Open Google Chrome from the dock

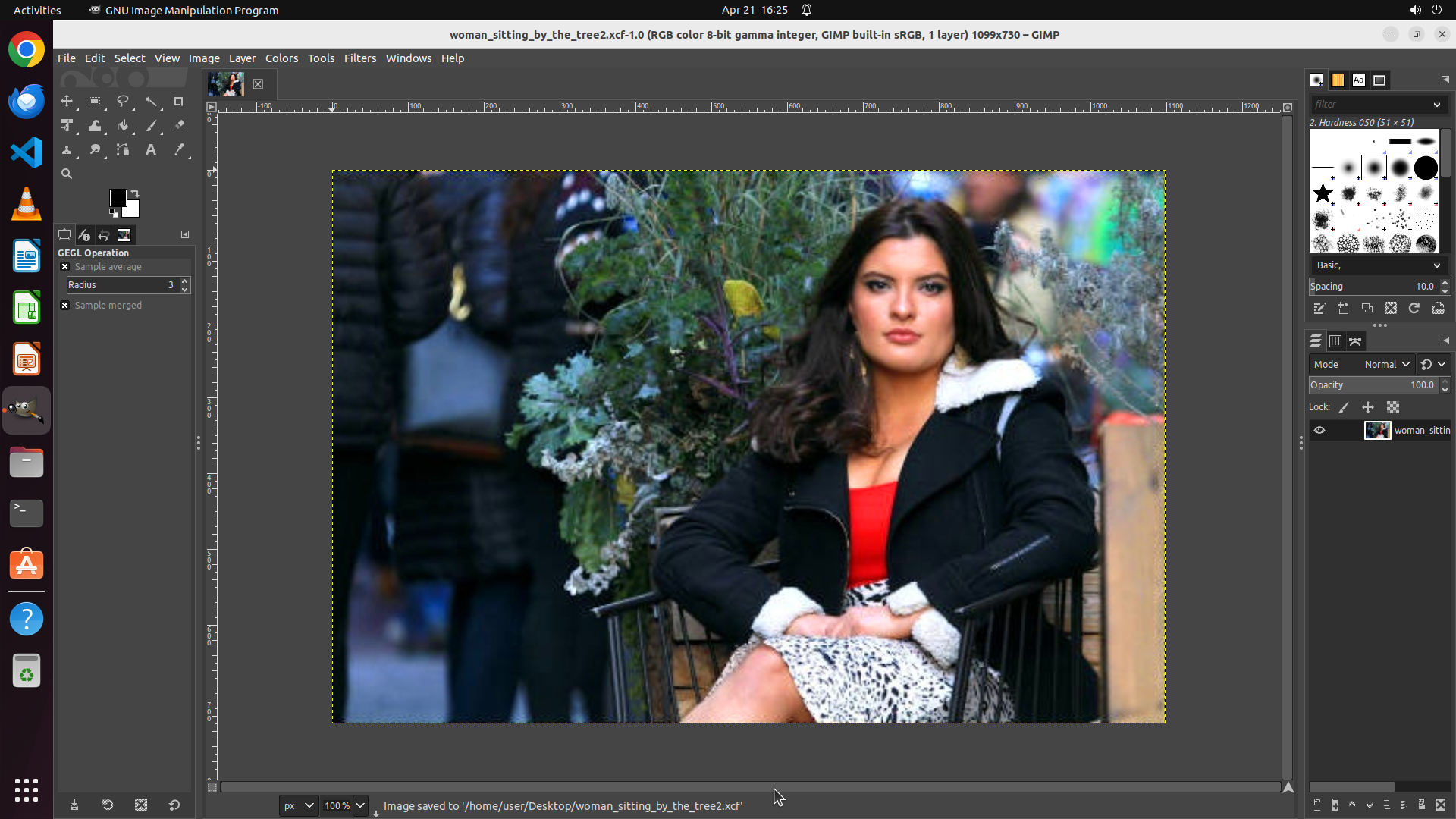27,50
